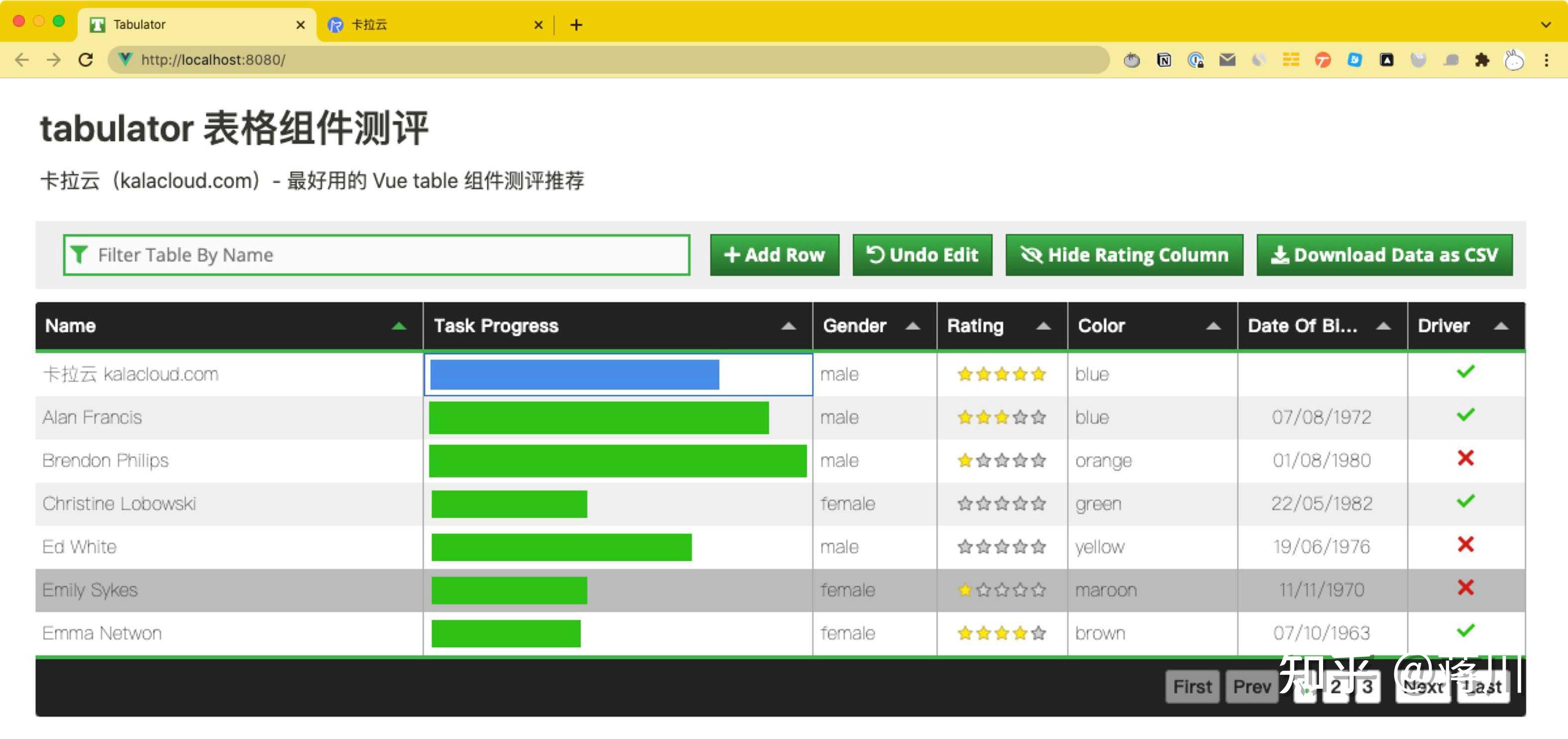Toggle Driver cross for Brendon Philips
The height and width of the screenshot is (739, 1568).
[x=1465, y=458]
